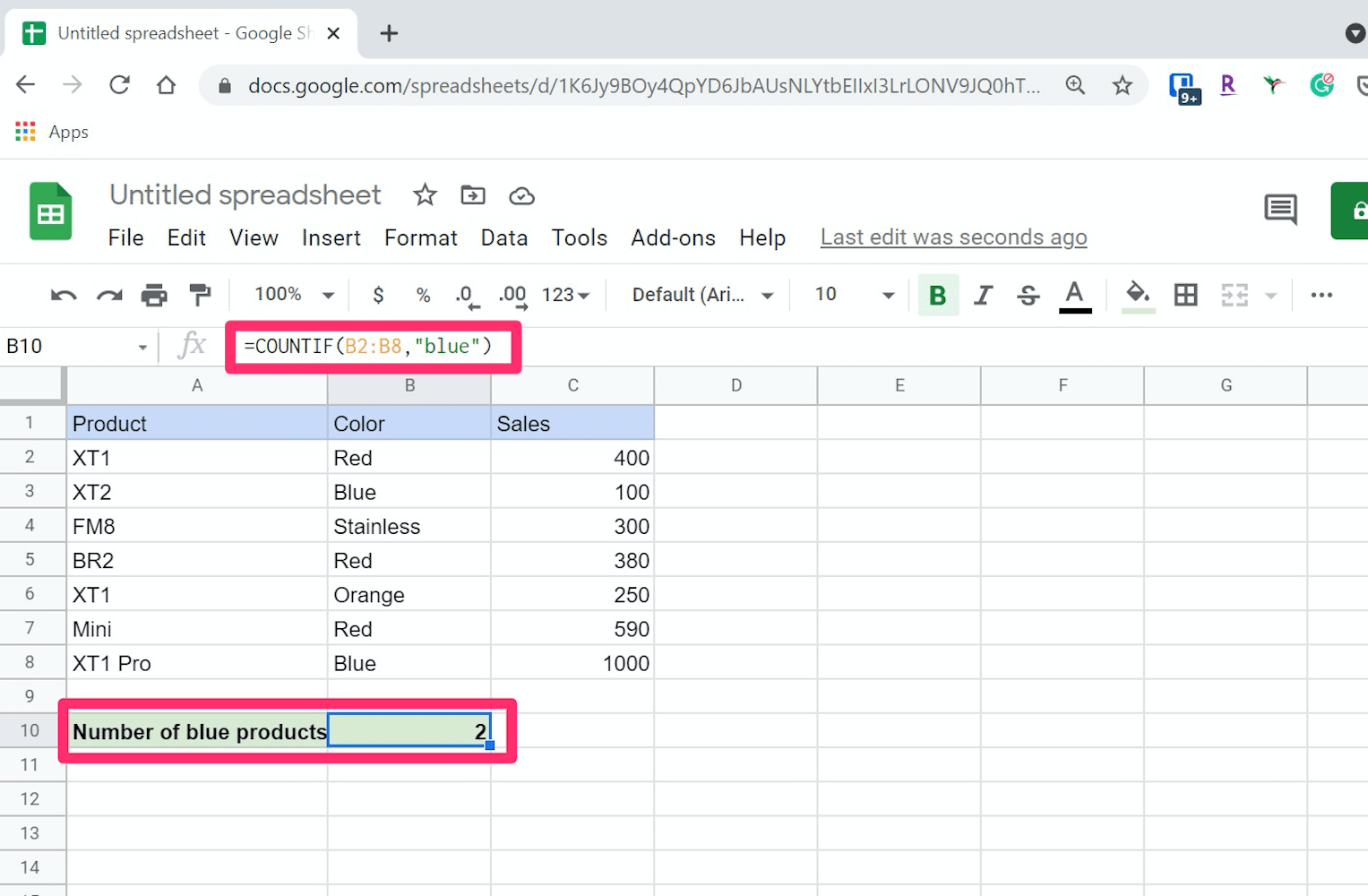Expand merge cells options arrow
The width and height of the screenshot is (1368, 896).
1270,295
